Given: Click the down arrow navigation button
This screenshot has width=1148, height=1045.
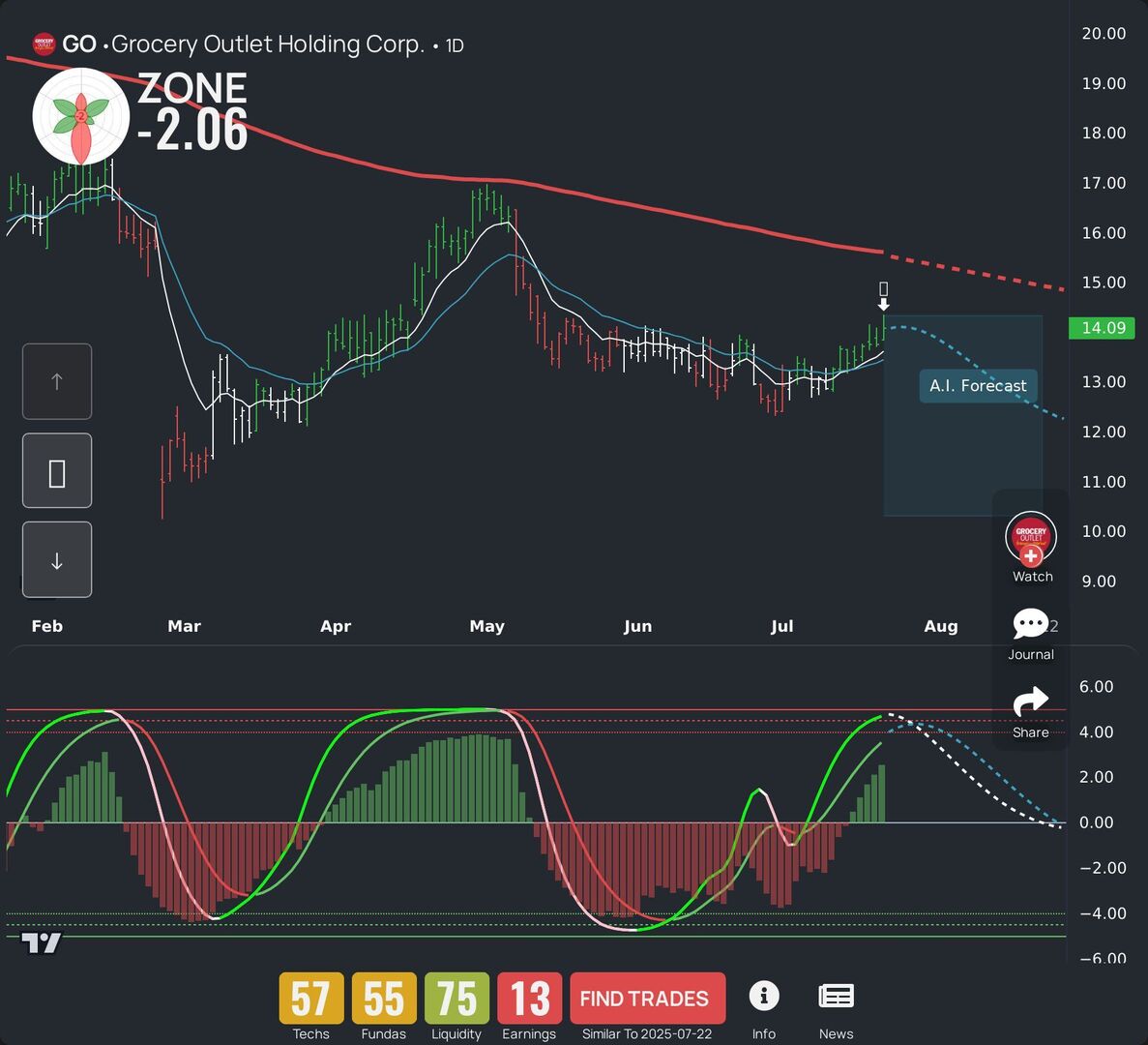Looking at the screenshot, I should click(x=57, y=560).
